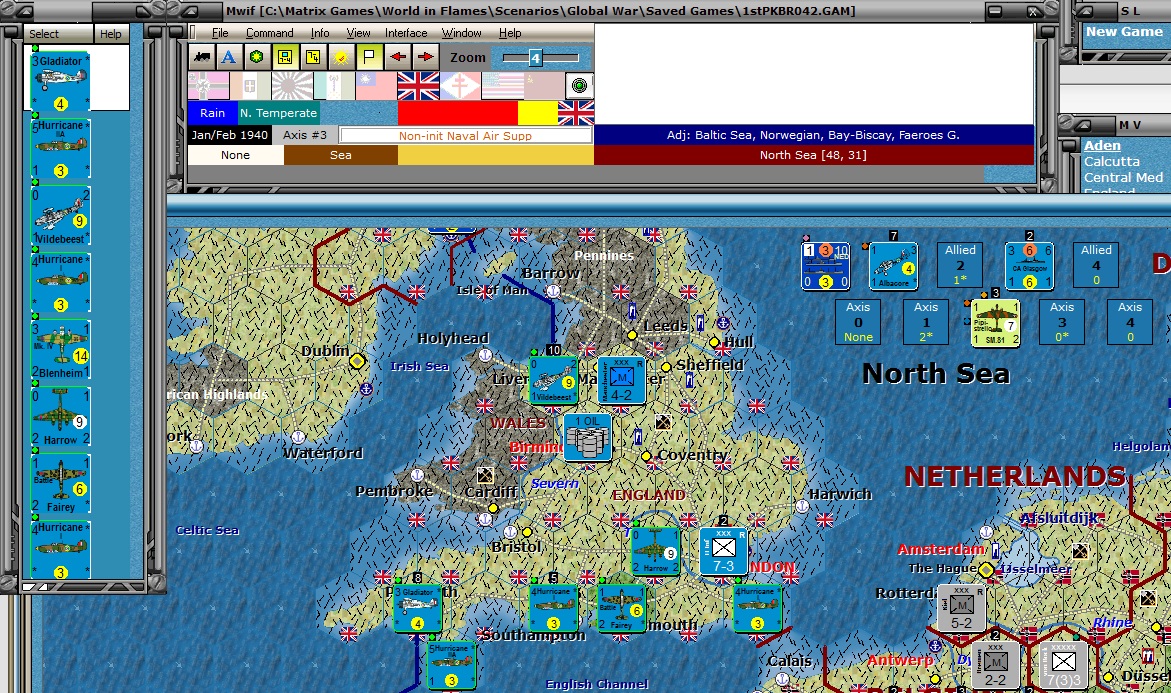This screenshot has width=1171, height=693.
Task: Select the Fairey Battle unit in list
Action: [x=60, y=485]
